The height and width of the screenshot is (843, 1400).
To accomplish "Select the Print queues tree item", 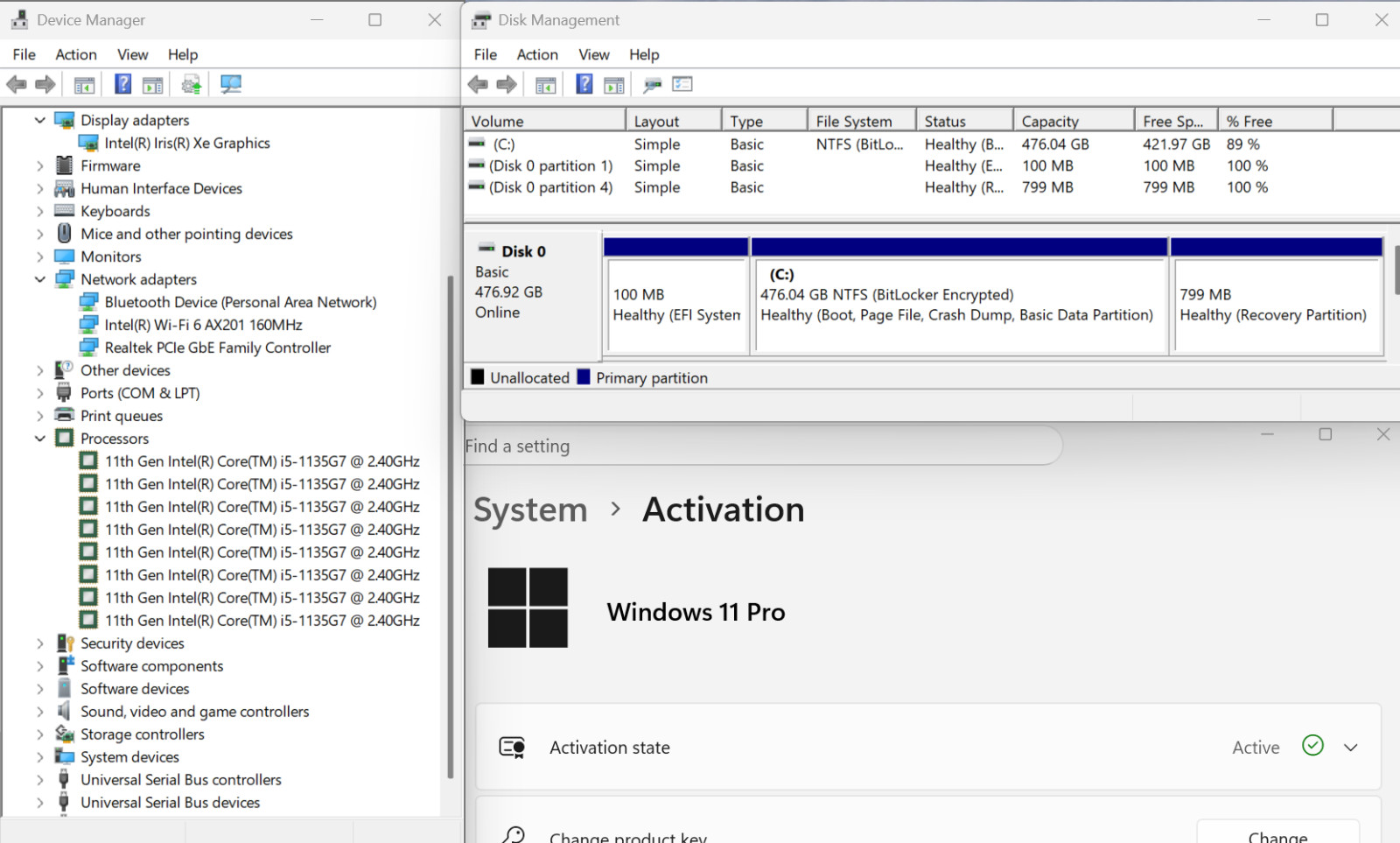I will coord(122,416).
